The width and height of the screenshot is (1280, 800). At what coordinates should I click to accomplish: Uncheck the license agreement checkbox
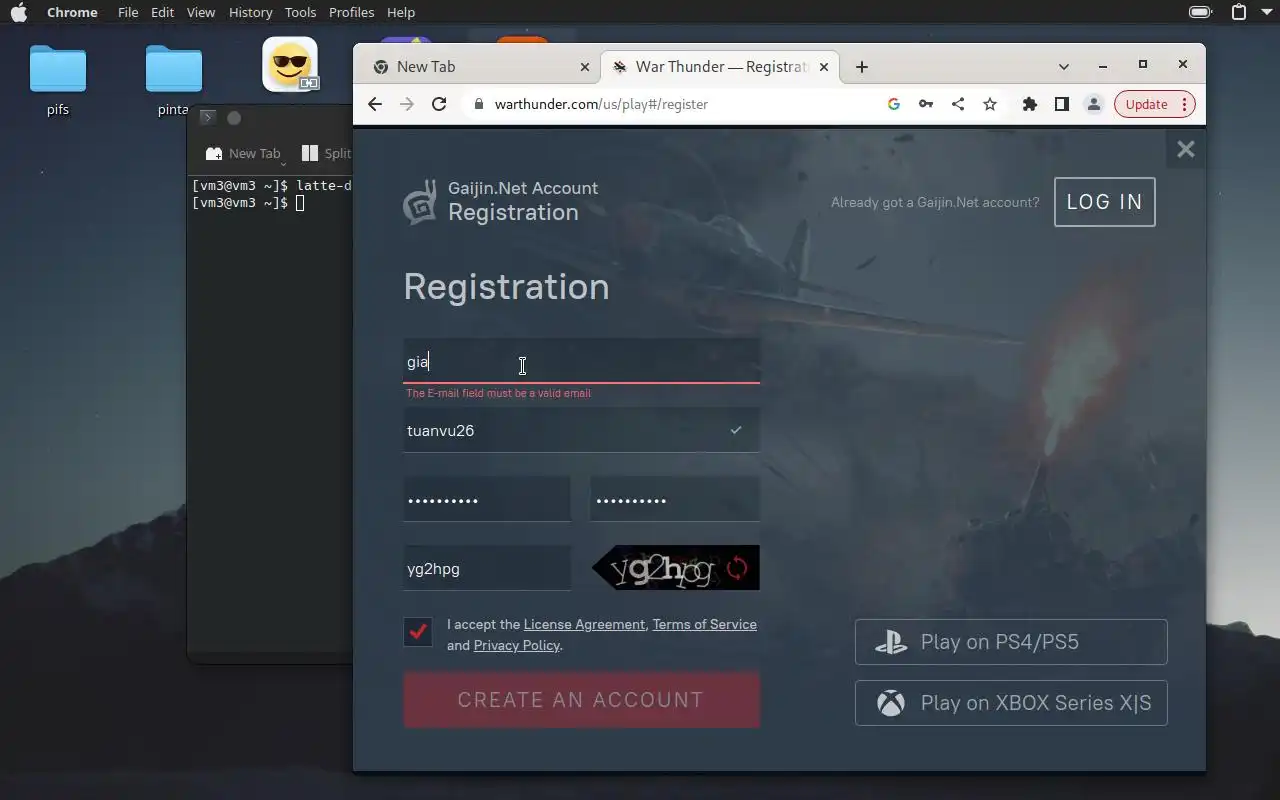[418, 632]
